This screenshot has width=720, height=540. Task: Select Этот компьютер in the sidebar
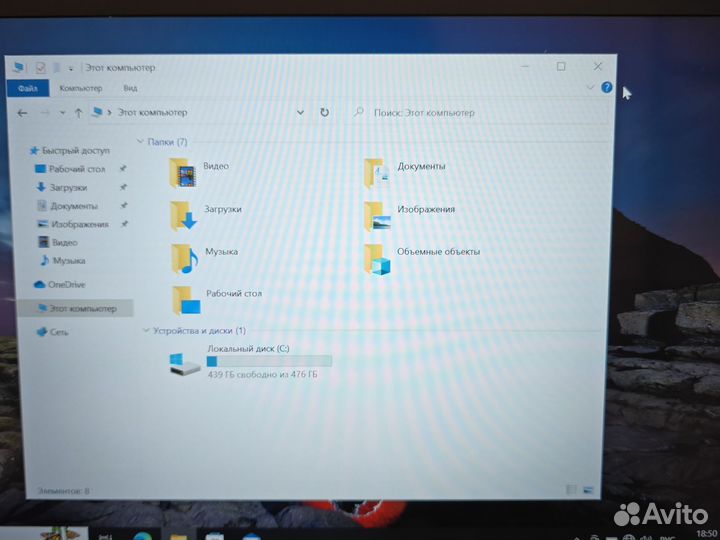tap(77, 308)
